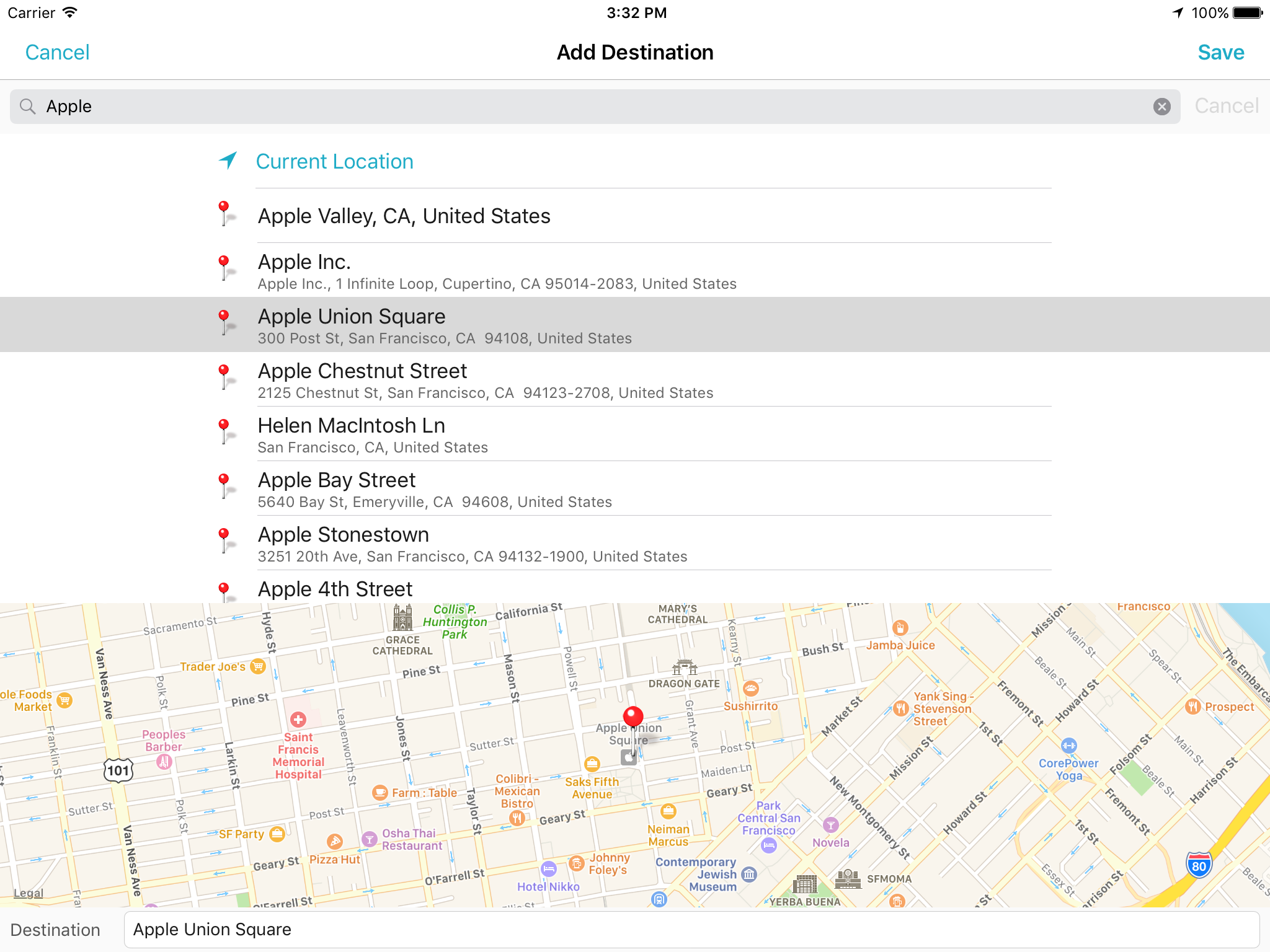Tap Yank Sing Stevenson Street marker

[901, 708]
